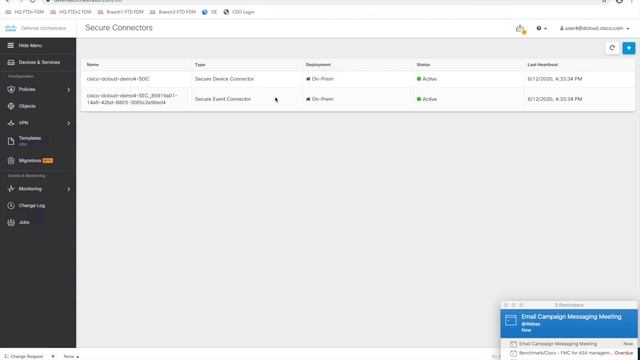Open the HQ-FTDv FDM bookmark

click(24, 12)
